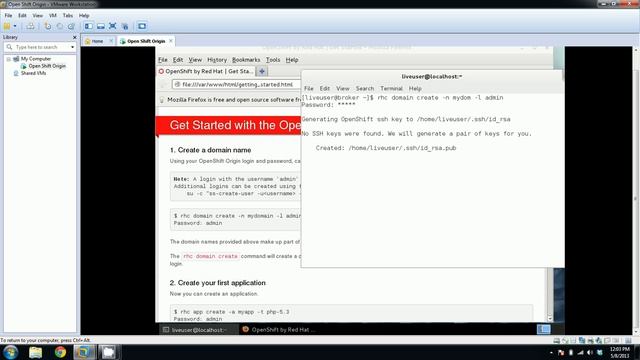Select OpenShift by Red Hat guest taskbar item
The image size is (640, 360).
click(279, 330)
